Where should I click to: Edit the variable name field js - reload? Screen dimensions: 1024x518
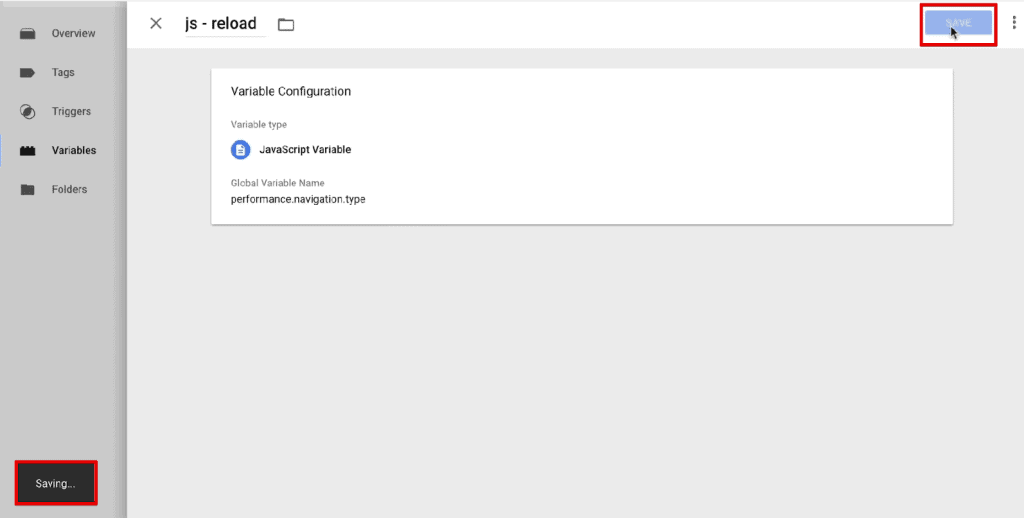tap(225, 24)
